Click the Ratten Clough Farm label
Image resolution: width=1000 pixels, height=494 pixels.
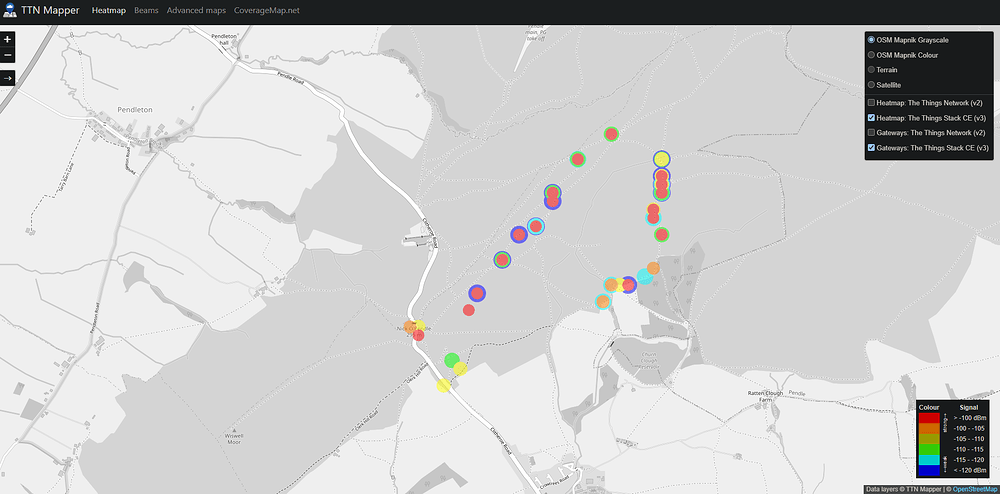pos(764,396)
